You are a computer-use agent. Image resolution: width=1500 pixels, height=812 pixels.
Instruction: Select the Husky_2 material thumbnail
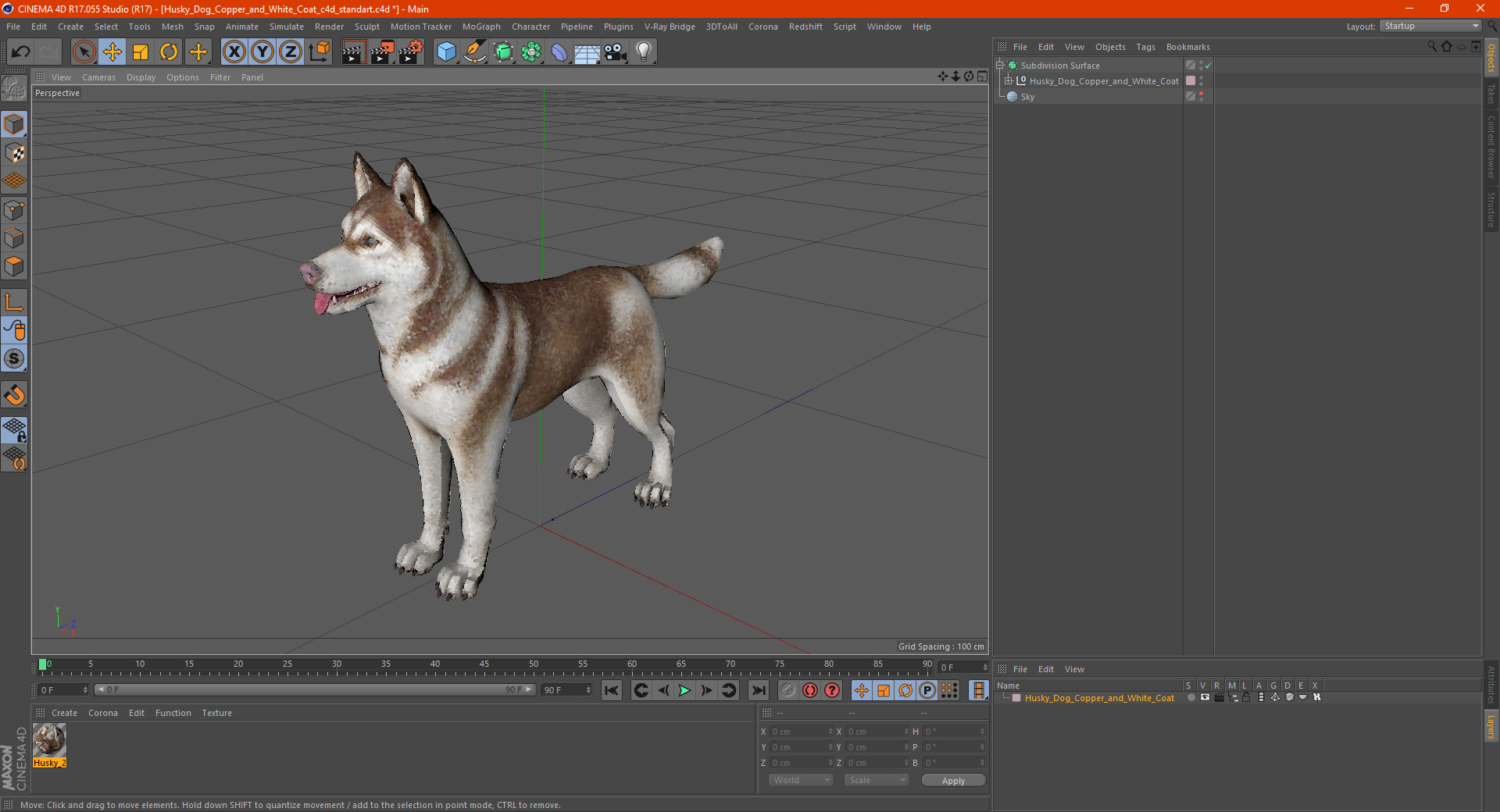coord(49,740)
